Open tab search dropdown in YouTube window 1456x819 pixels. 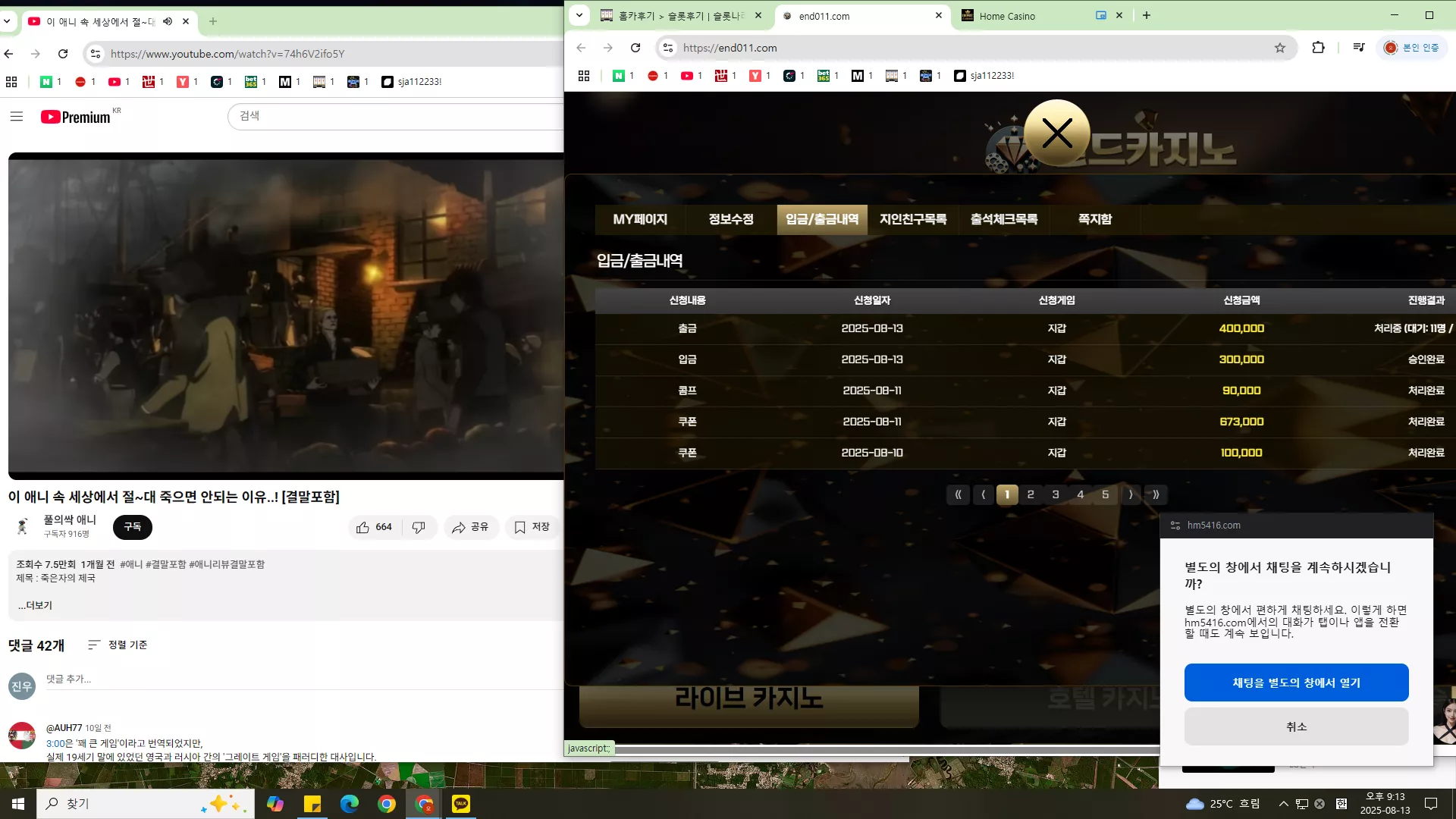[7, 21]
